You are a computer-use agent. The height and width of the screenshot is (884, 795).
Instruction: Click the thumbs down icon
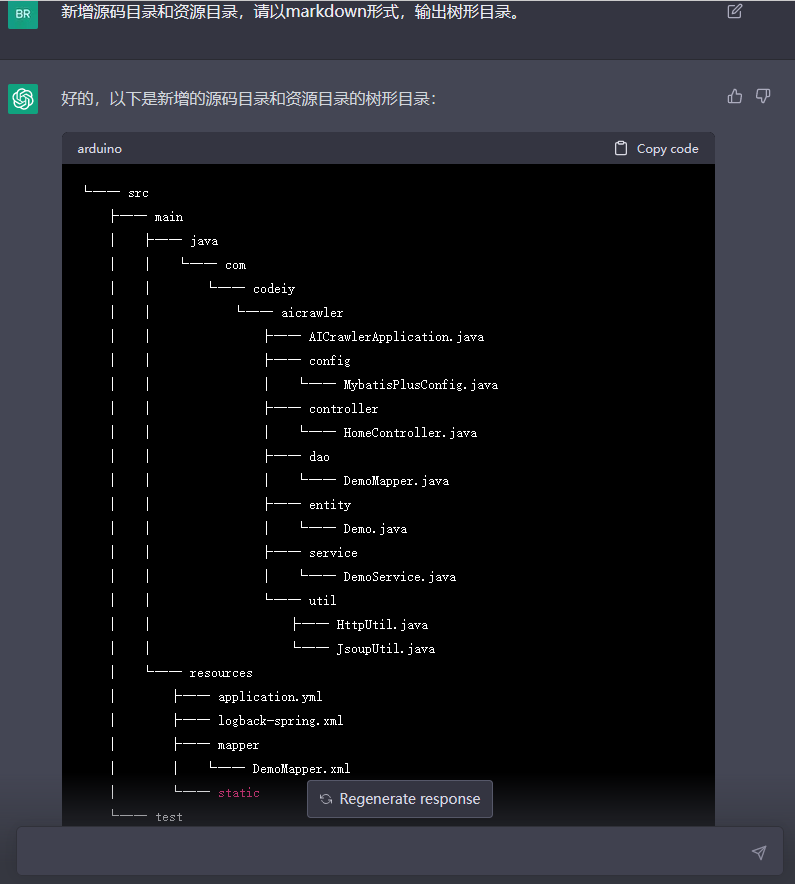763,96
